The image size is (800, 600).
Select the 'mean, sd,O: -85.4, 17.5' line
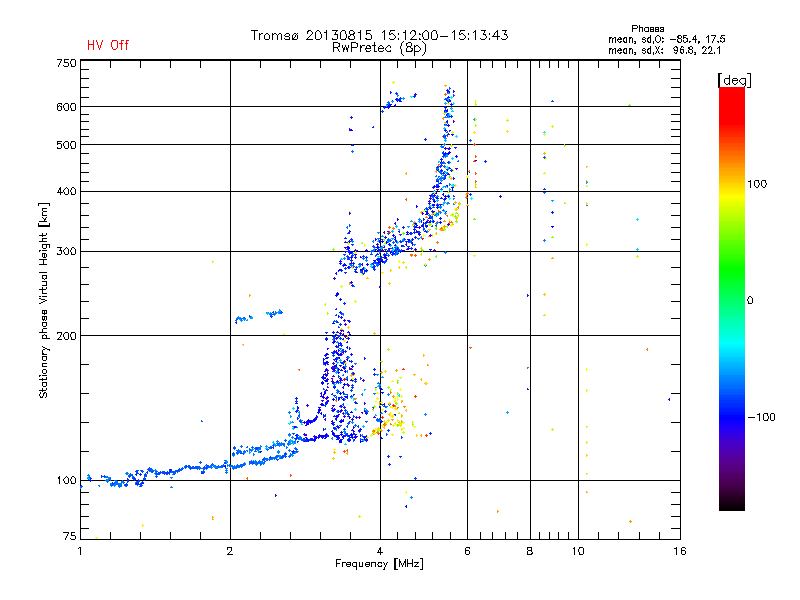[666, 39]
